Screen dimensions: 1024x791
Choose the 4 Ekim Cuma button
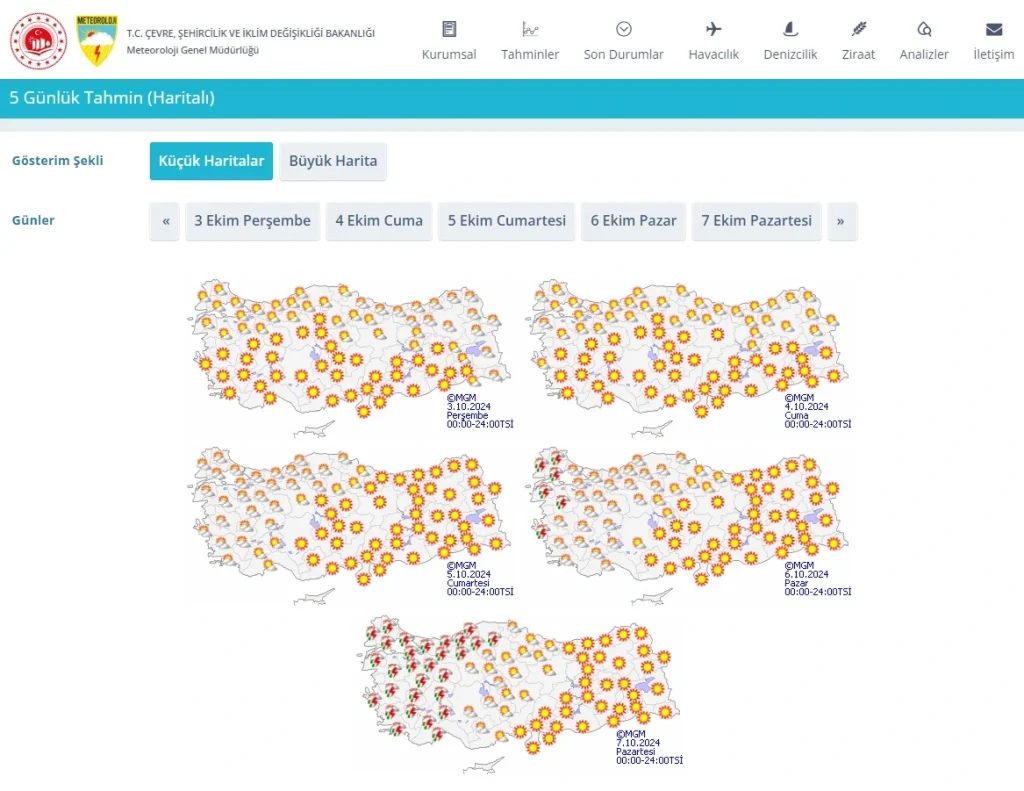pyautogui.click(x=379, y=221)
